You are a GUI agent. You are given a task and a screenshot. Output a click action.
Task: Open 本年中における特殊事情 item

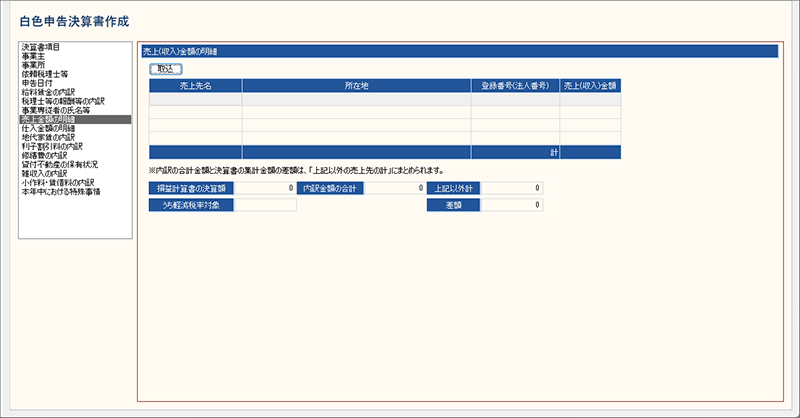(60, 191)
